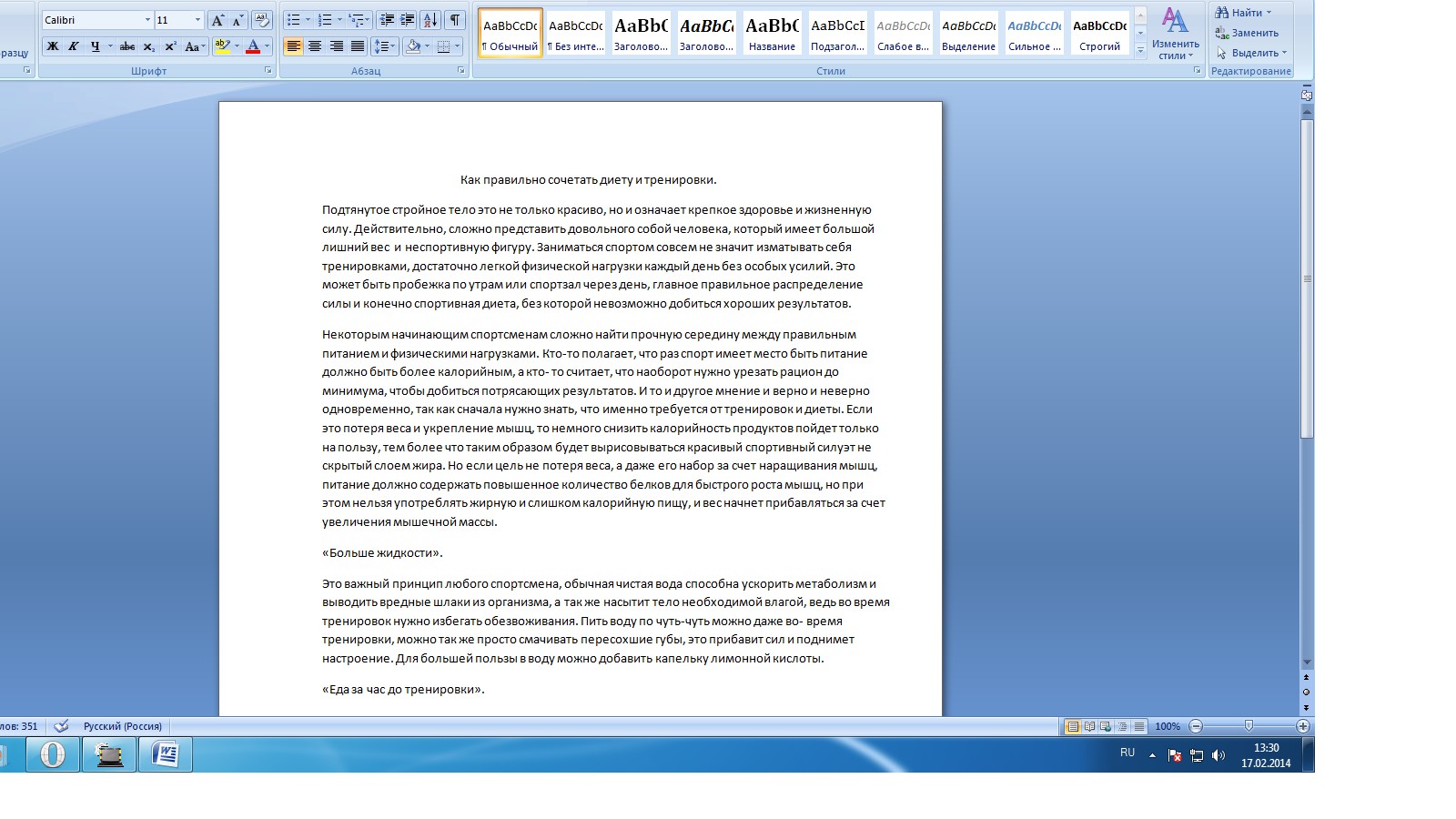
Task: Apply the Выделение style
Action: tap(969, 33)
